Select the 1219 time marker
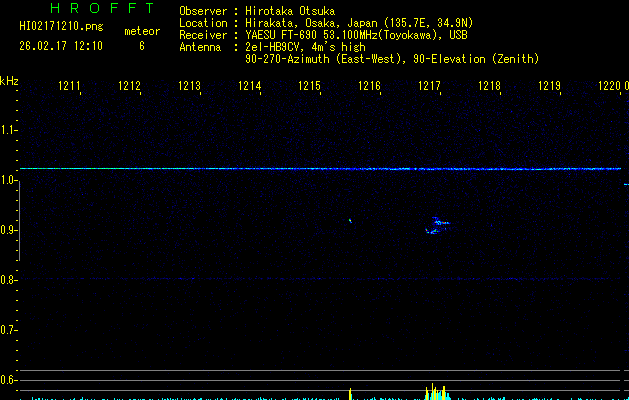The width and height of the screenshot is (629, 400). [x=549, y=87]
